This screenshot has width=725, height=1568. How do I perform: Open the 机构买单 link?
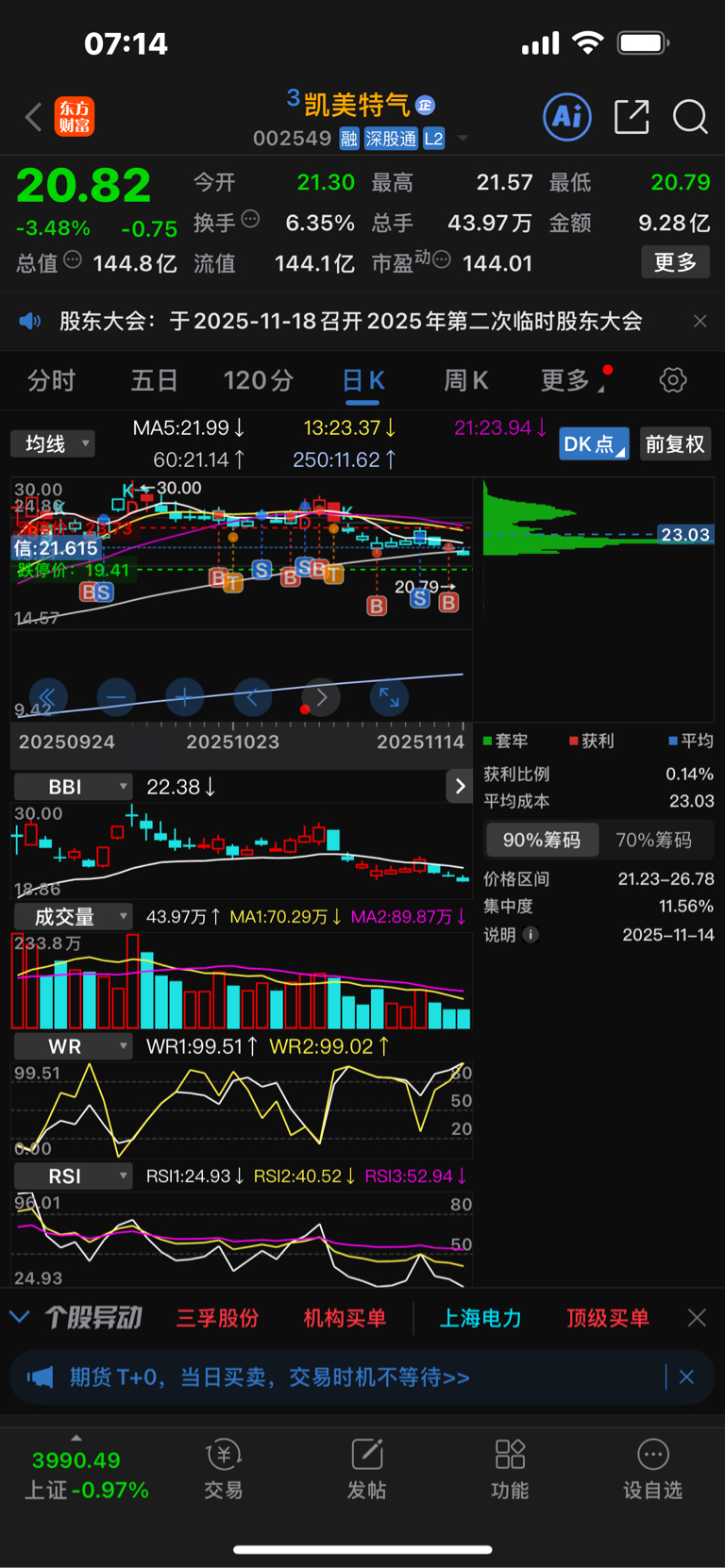coord(345,1318)
